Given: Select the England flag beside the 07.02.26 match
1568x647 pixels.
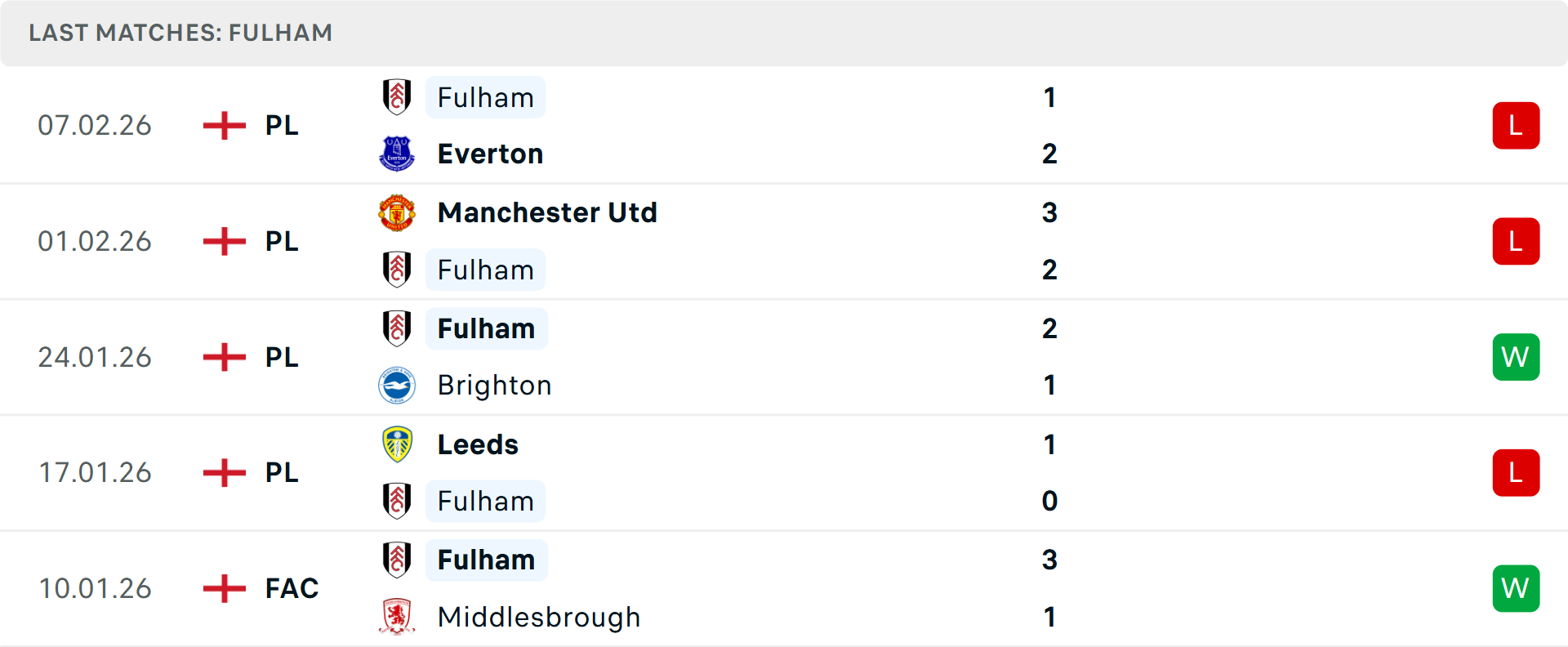Looking at the screenshot, I should coord(223,125).
